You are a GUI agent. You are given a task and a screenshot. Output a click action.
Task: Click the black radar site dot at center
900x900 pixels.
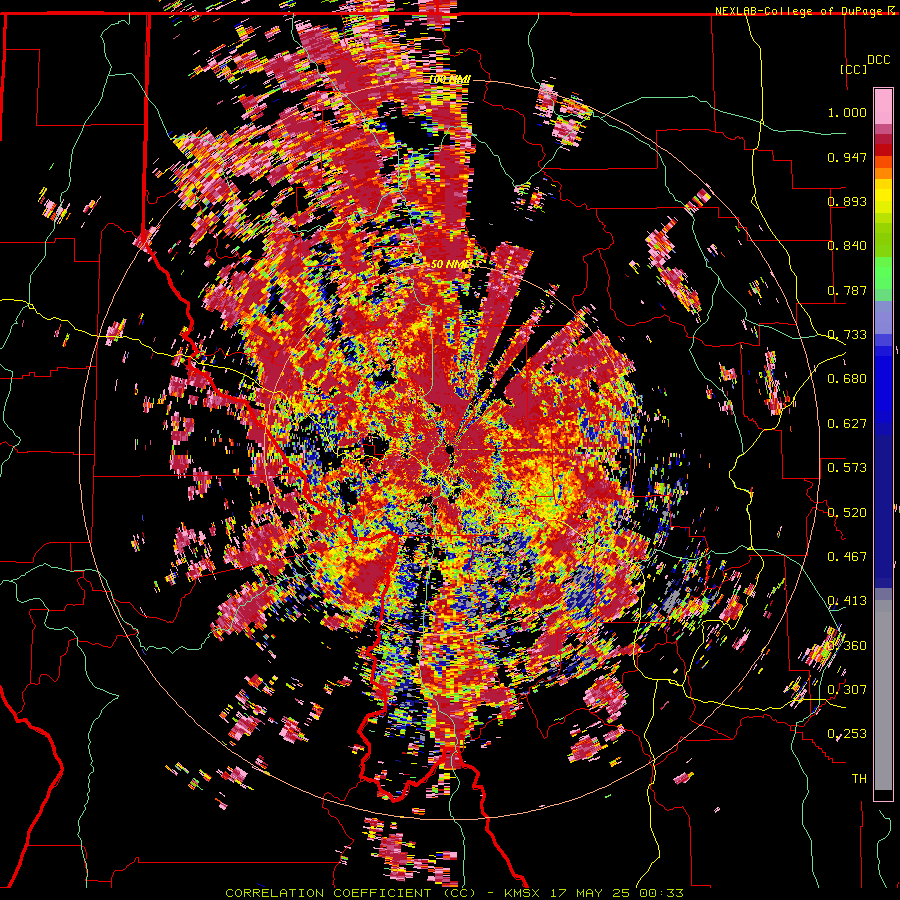coord(449,448)
